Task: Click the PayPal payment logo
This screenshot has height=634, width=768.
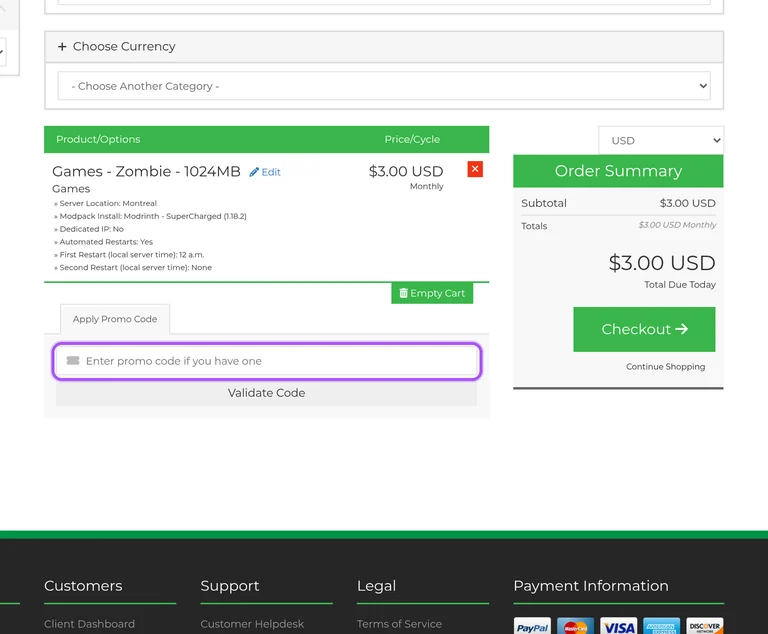Action: point(532,626)
